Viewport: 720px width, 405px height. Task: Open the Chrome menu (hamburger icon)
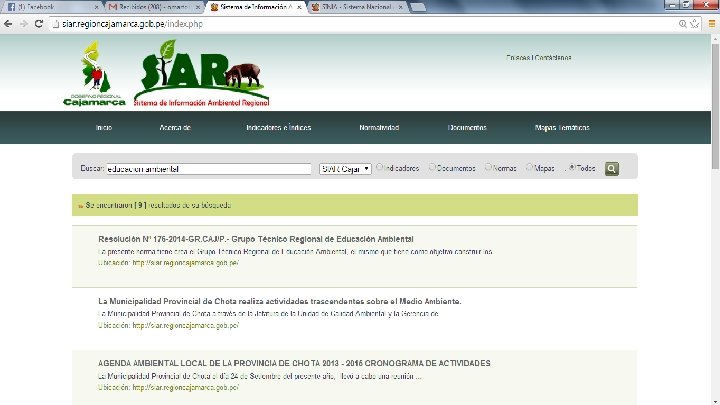click(712, 24)
